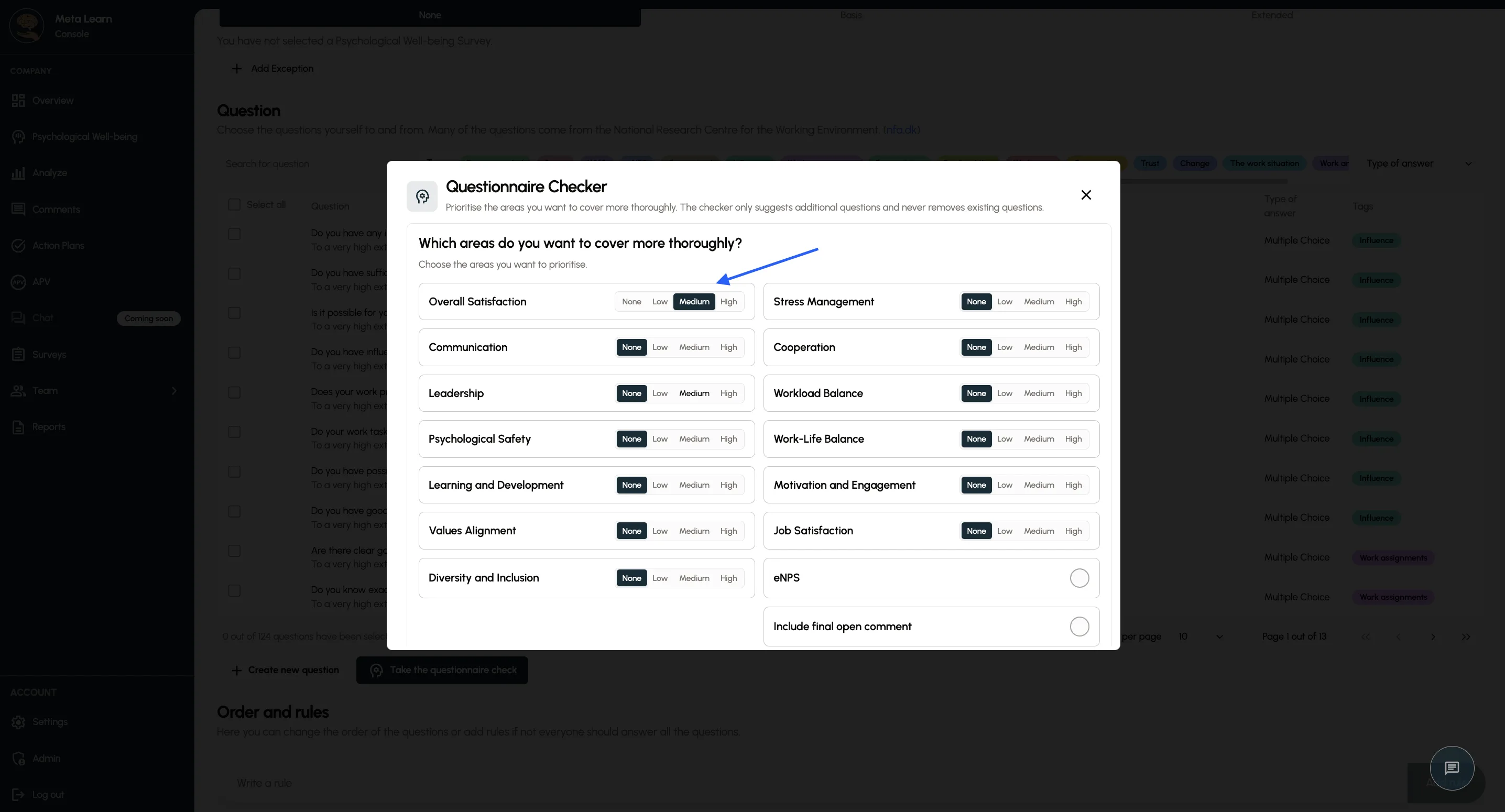Jump to the last questions page arrow
1505x812 pixels.
coord(1466,637)
